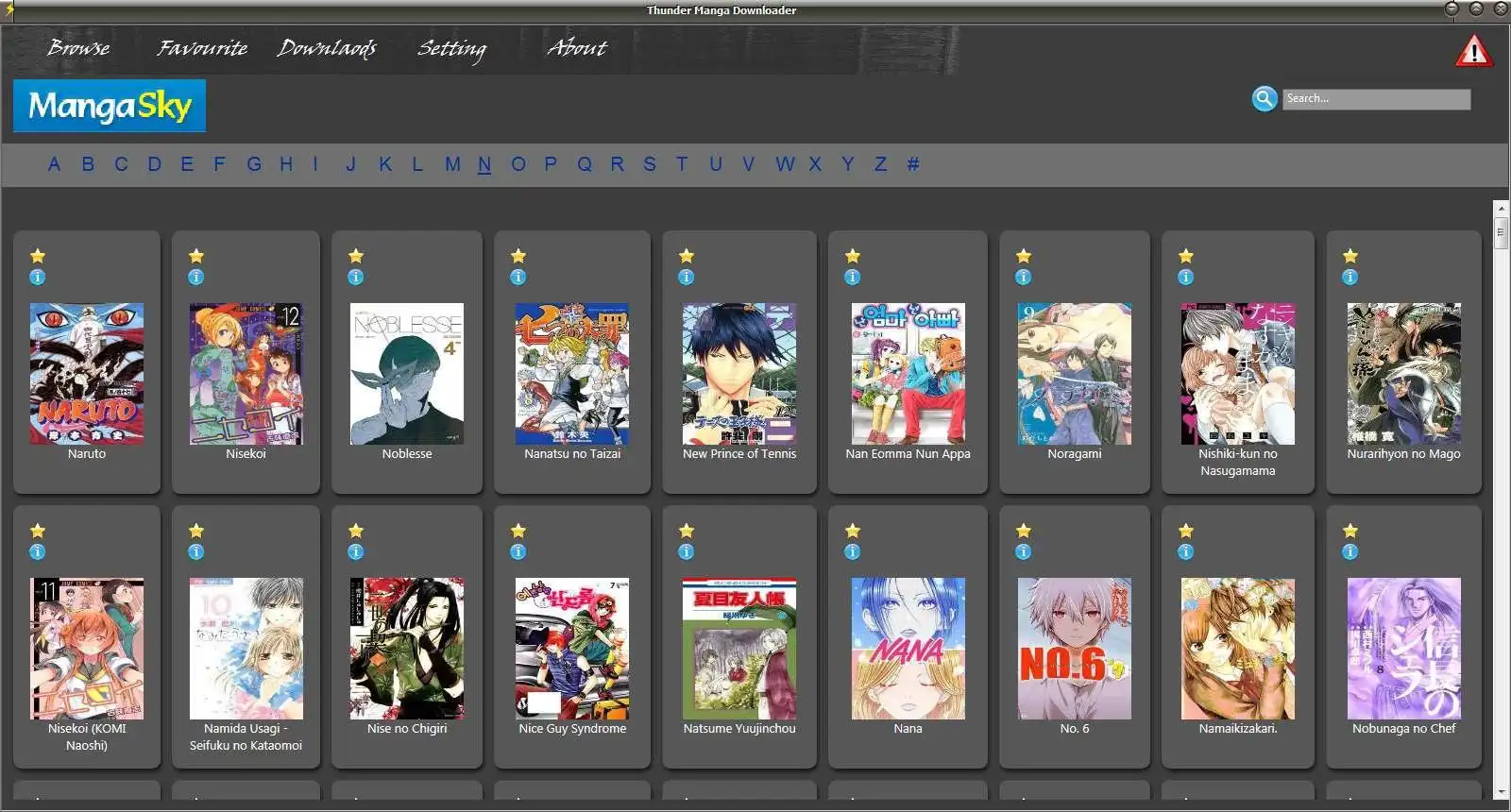The width and height of the screenshot is (1511, 812).
Task: Open the Noblesse info icon
Action: [356, 278]
